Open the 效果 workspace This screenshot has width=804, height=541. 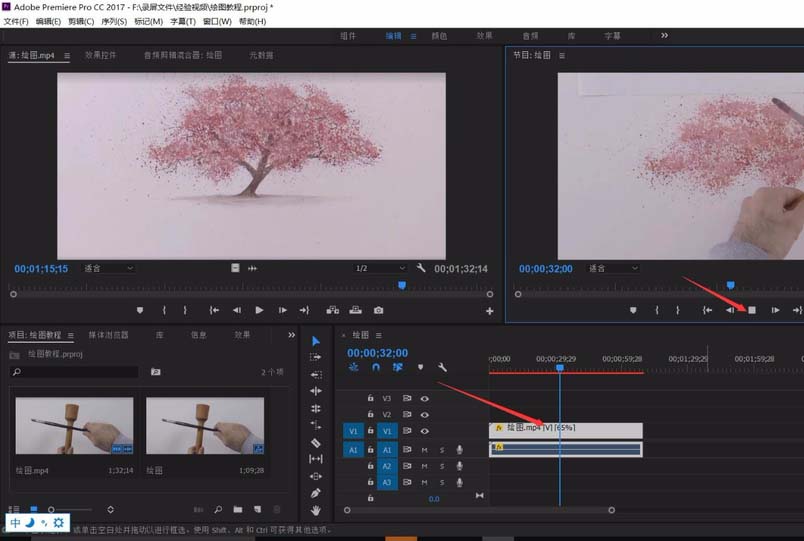point(485,36)
